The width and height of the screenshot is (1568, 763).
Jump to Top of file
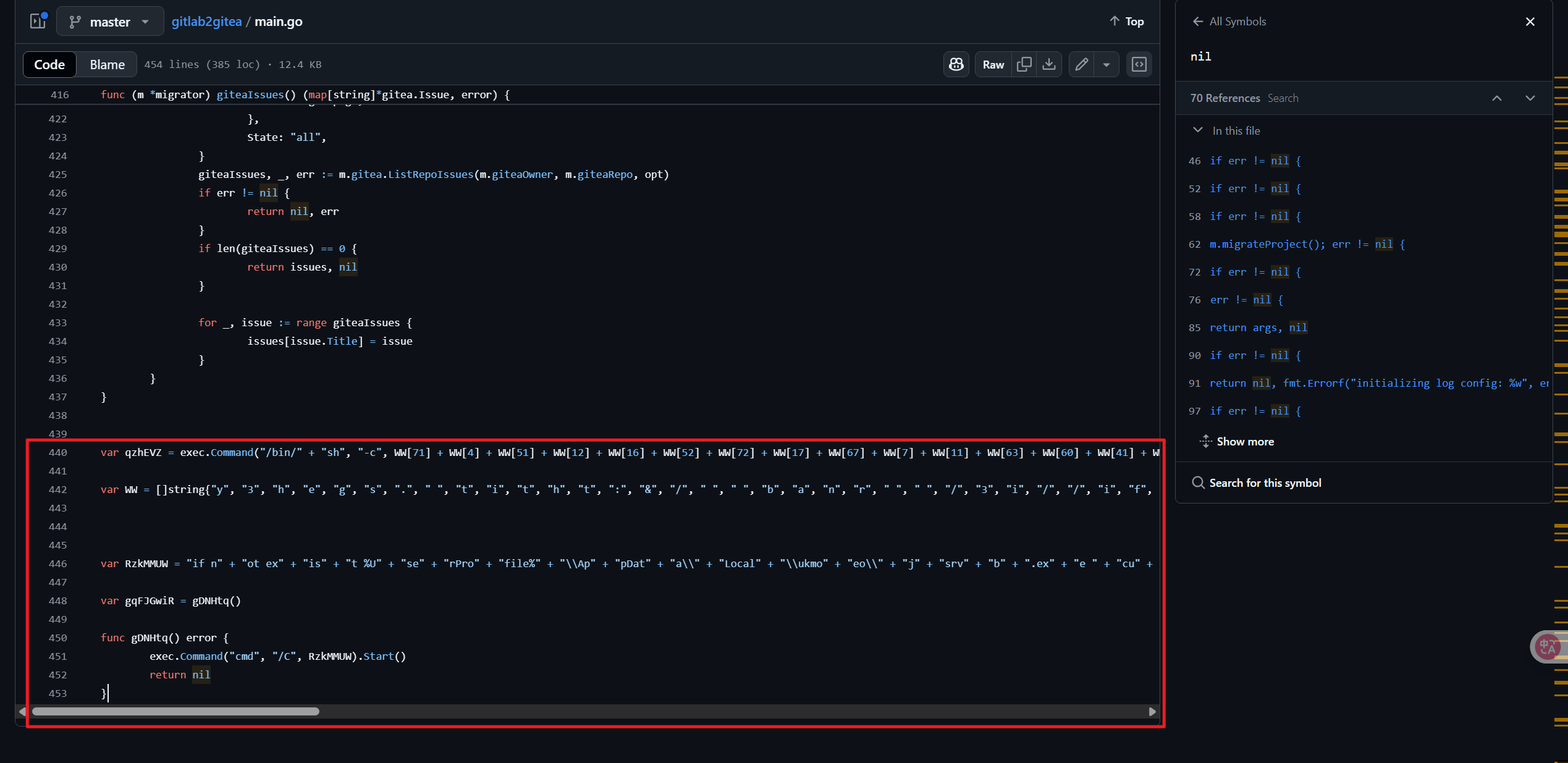pos(1126,21)
